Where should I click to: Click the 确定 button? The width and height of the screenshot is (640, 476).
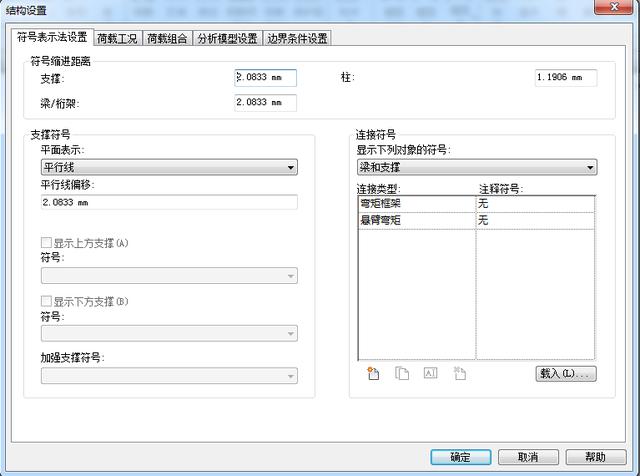pos(461,457)
